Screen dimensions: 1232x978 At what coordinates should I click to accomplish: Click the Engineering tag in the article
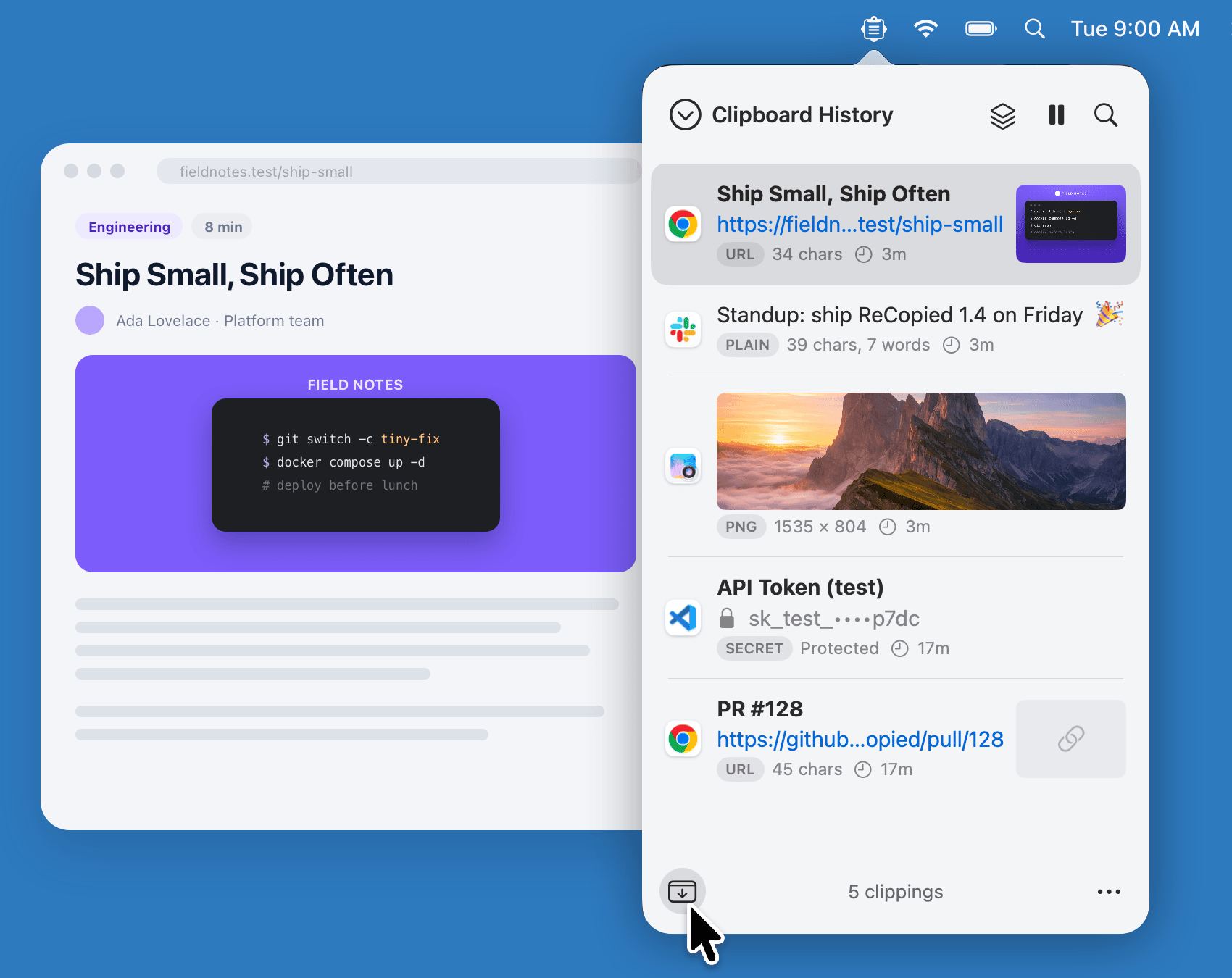click(129, 227)
